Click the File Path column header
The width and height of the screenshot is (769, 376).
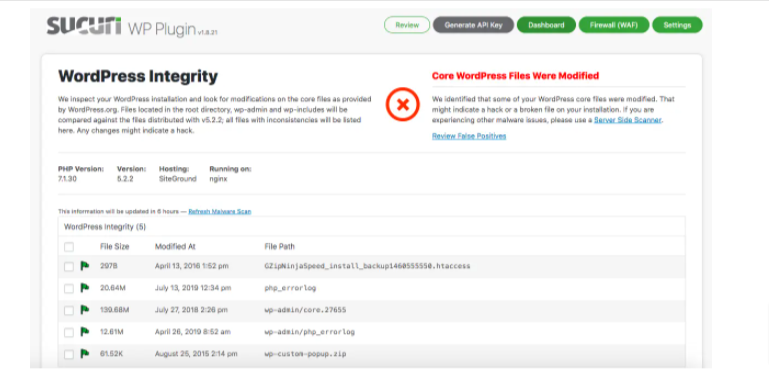coord(280,247)
